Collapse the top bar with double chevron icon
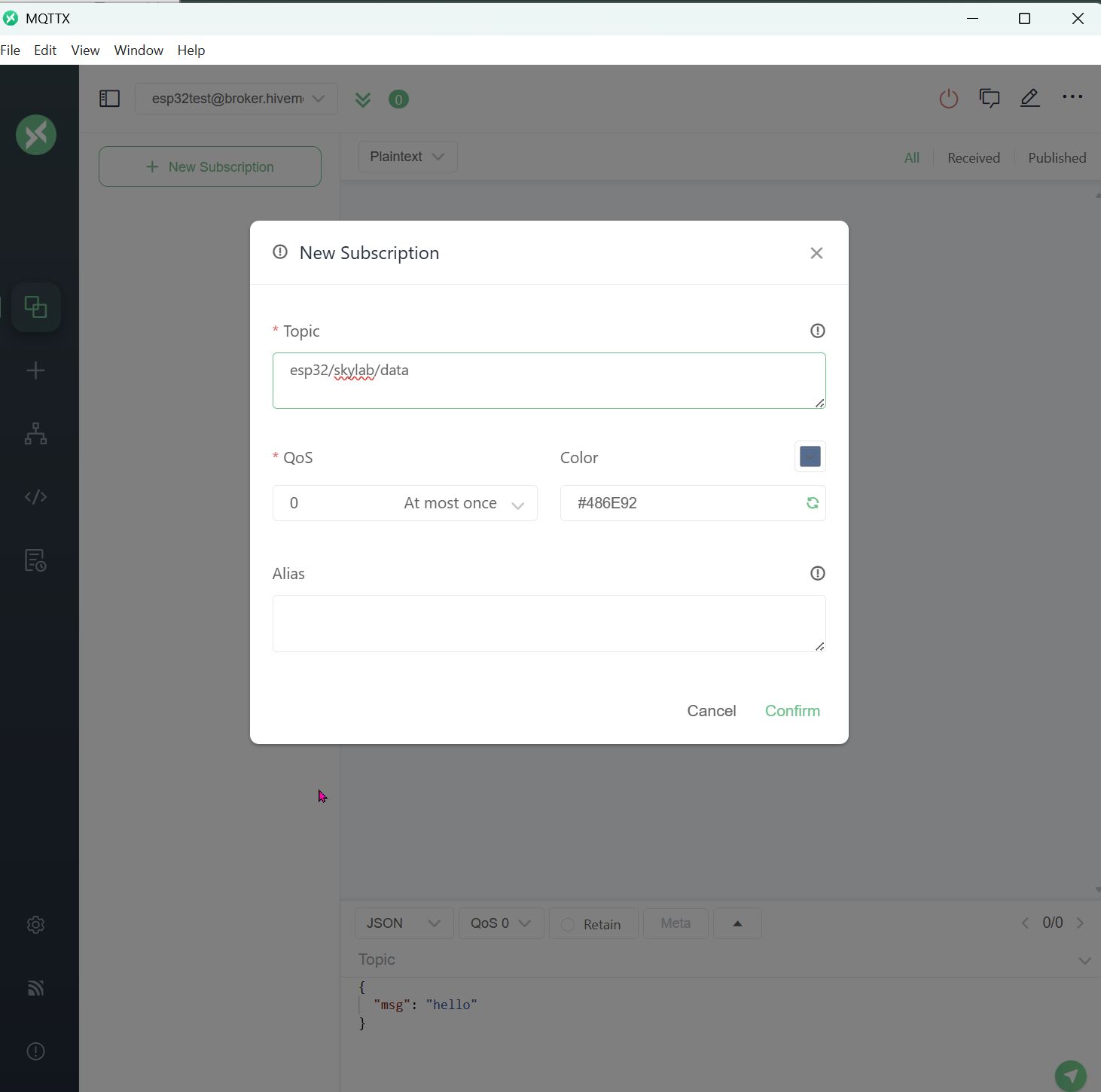 coord(363,99)
